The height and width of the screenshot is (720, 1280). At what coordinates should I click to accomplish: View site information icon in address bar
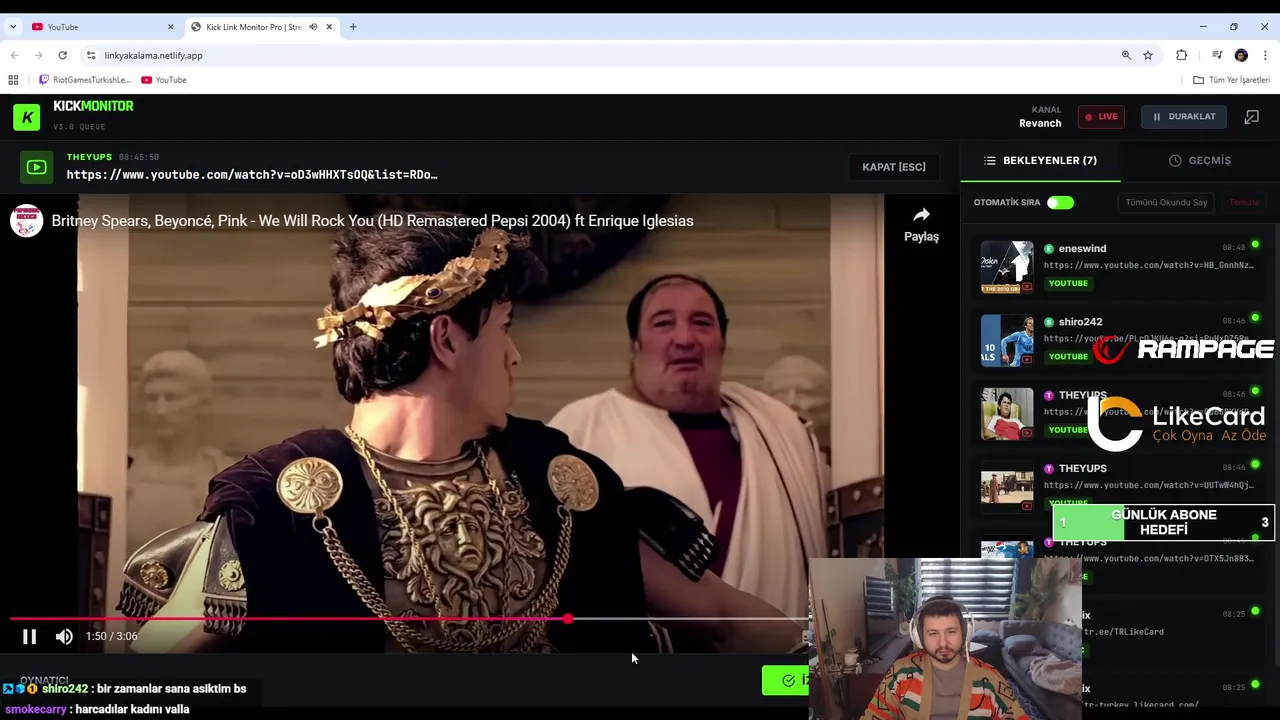(x=91, y=55)
